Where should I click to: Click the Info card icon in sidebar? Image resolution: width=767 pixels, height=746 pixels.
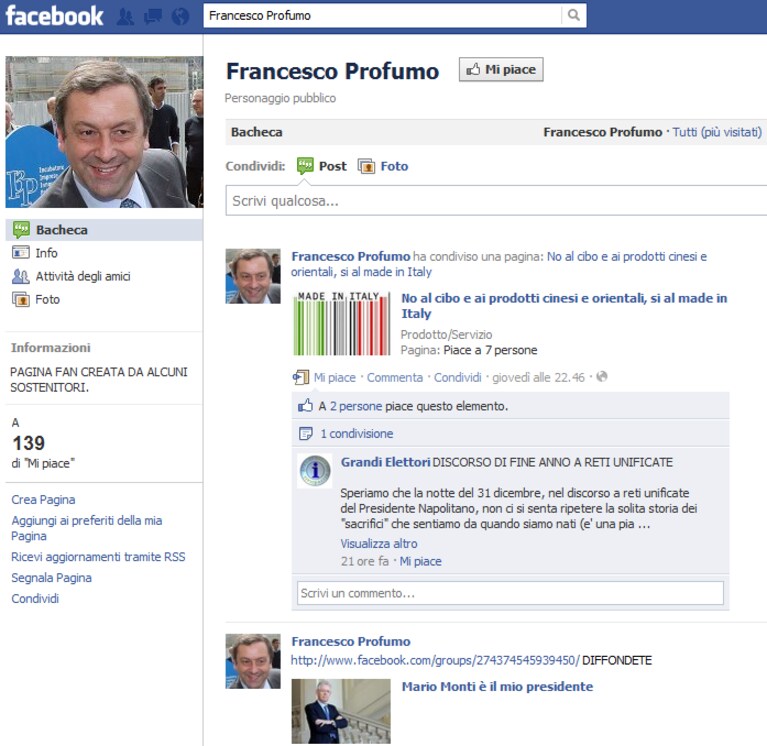[x=20, y=252]
